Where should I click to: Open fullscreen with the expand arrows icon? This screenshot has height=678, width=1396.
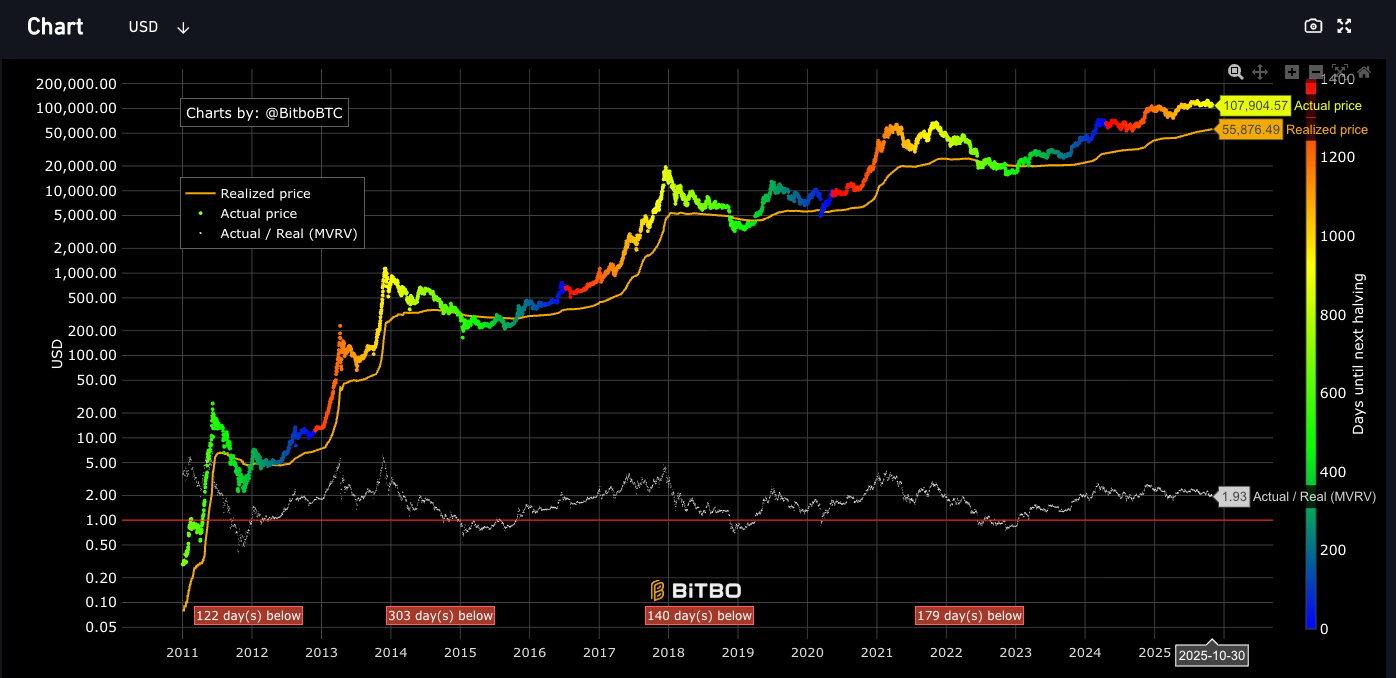coord(1345,26)
